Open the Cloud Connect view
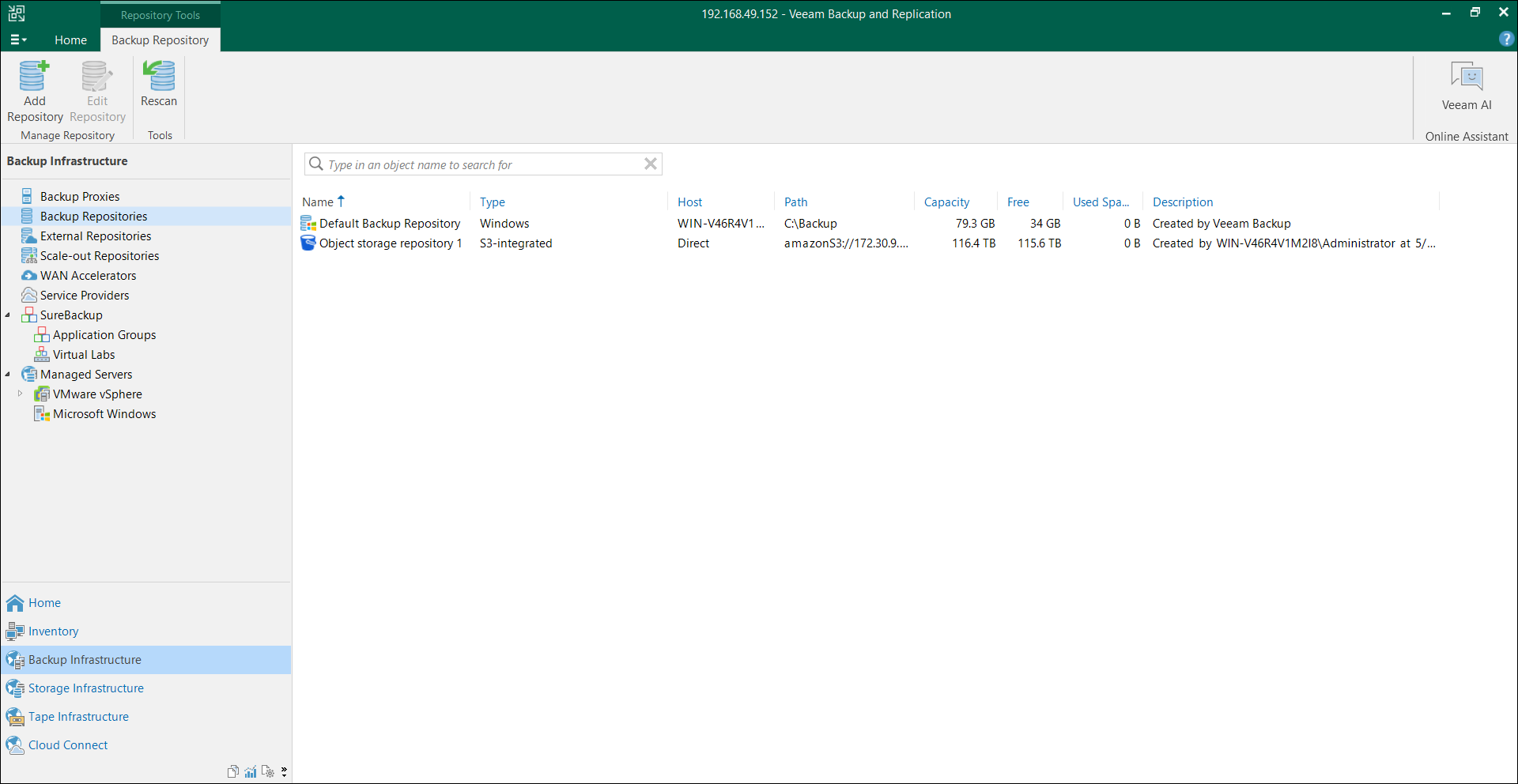This screenshot has height=784, width=1518. click(x=68, y=745)
